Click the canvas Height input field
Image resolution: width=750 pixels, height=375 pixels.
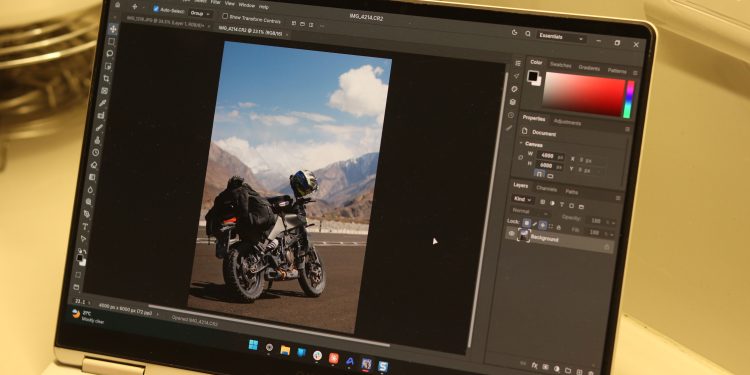coord(549,165)
